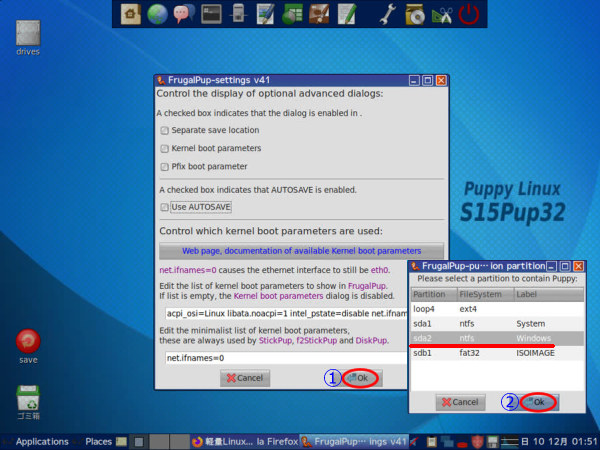This screenshot has height=450, width=600.
Task: Open the scissors and ruler utility icon
Action: [442, 15]
